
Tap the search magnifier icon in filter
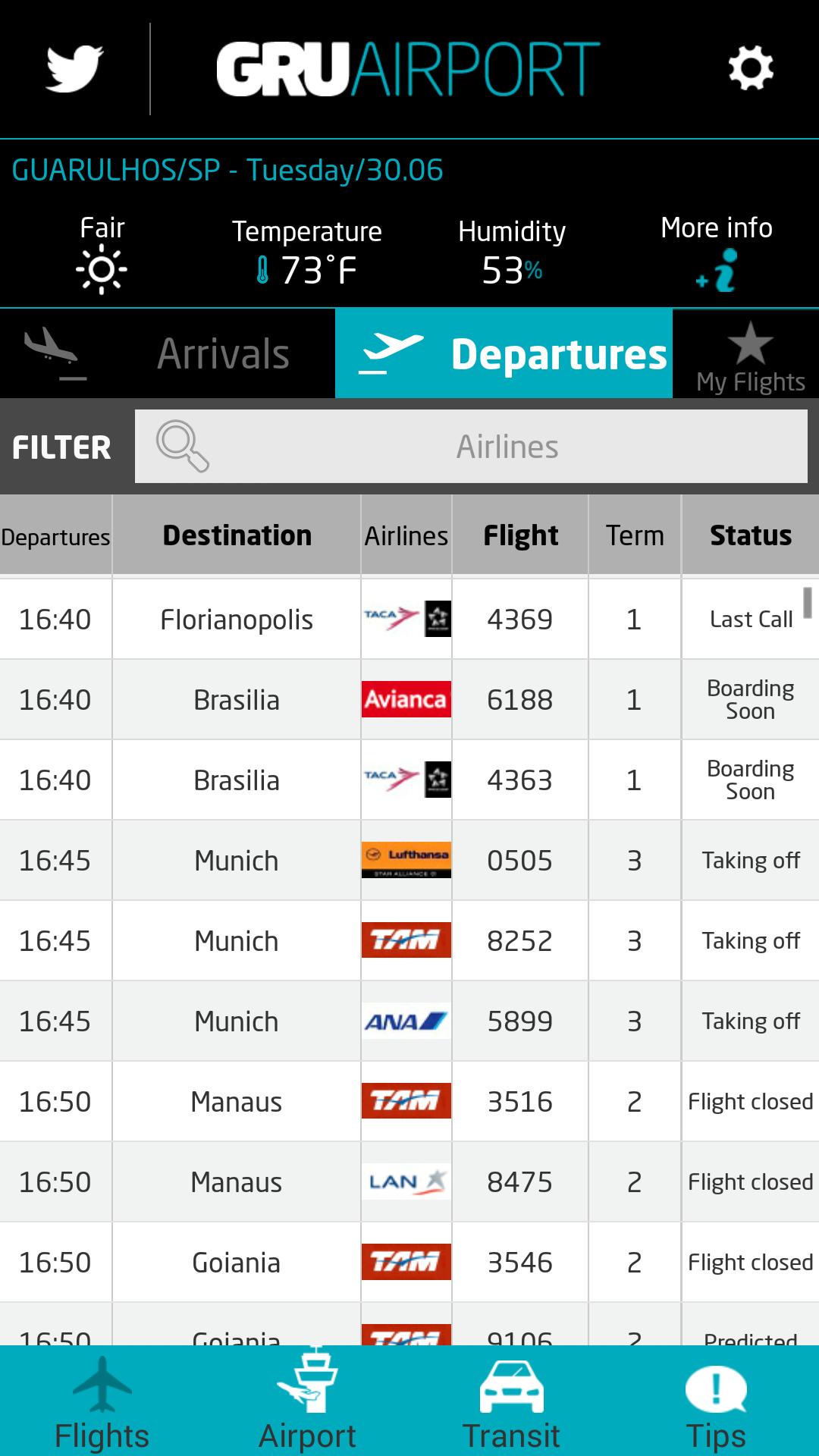[182, 446]
